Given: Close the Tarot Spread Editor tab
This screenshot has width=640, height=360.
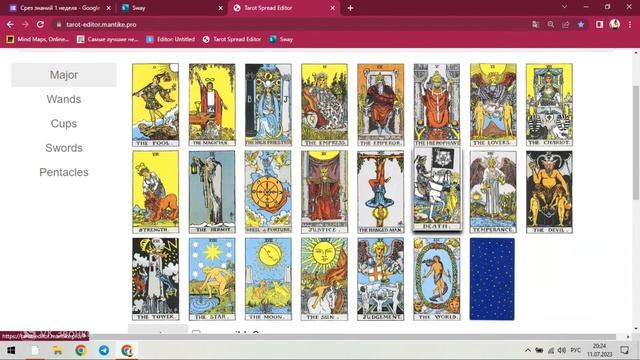Looking at the screenshot, I should [x=332, y=8].
